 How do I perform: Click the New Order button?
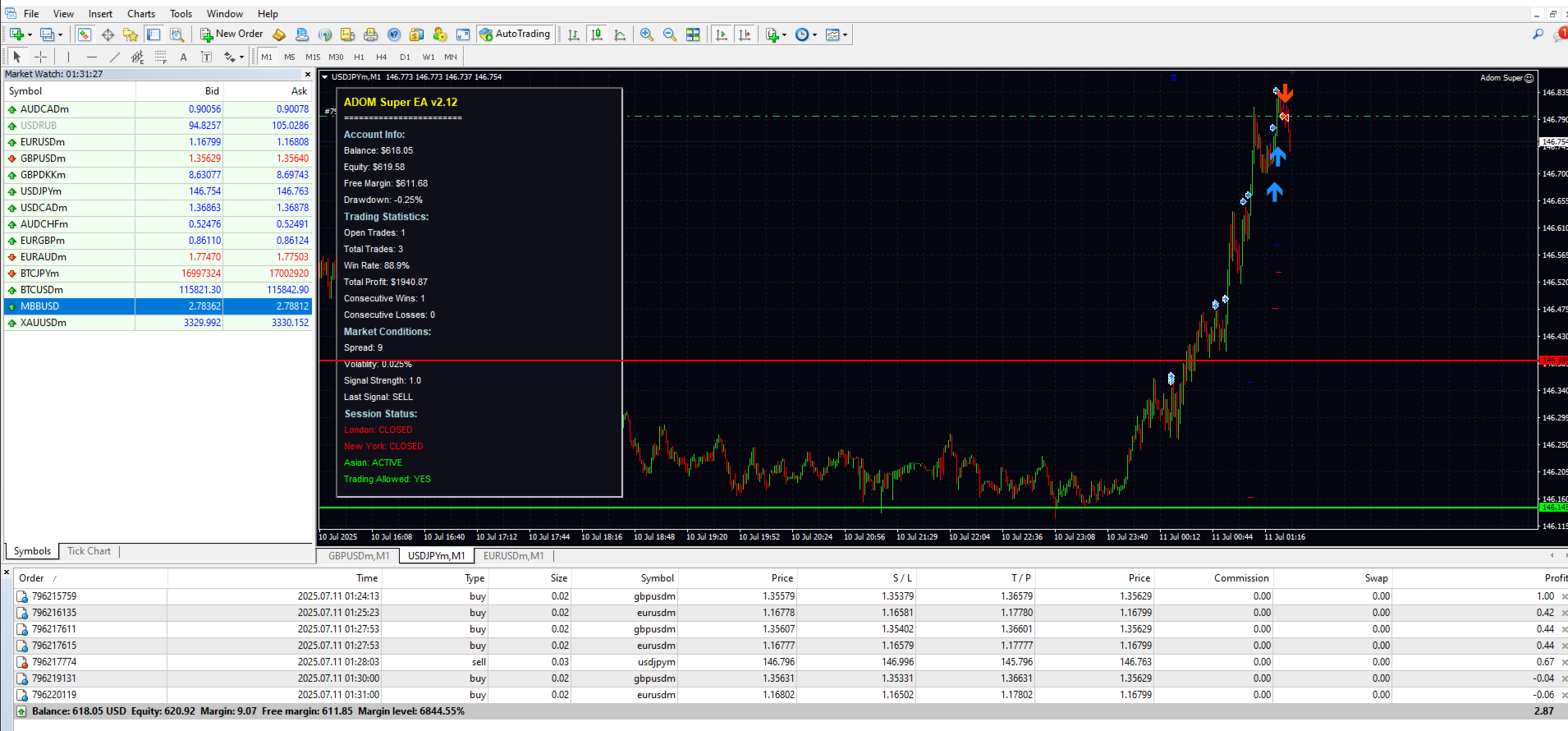(x=232, y=34)
